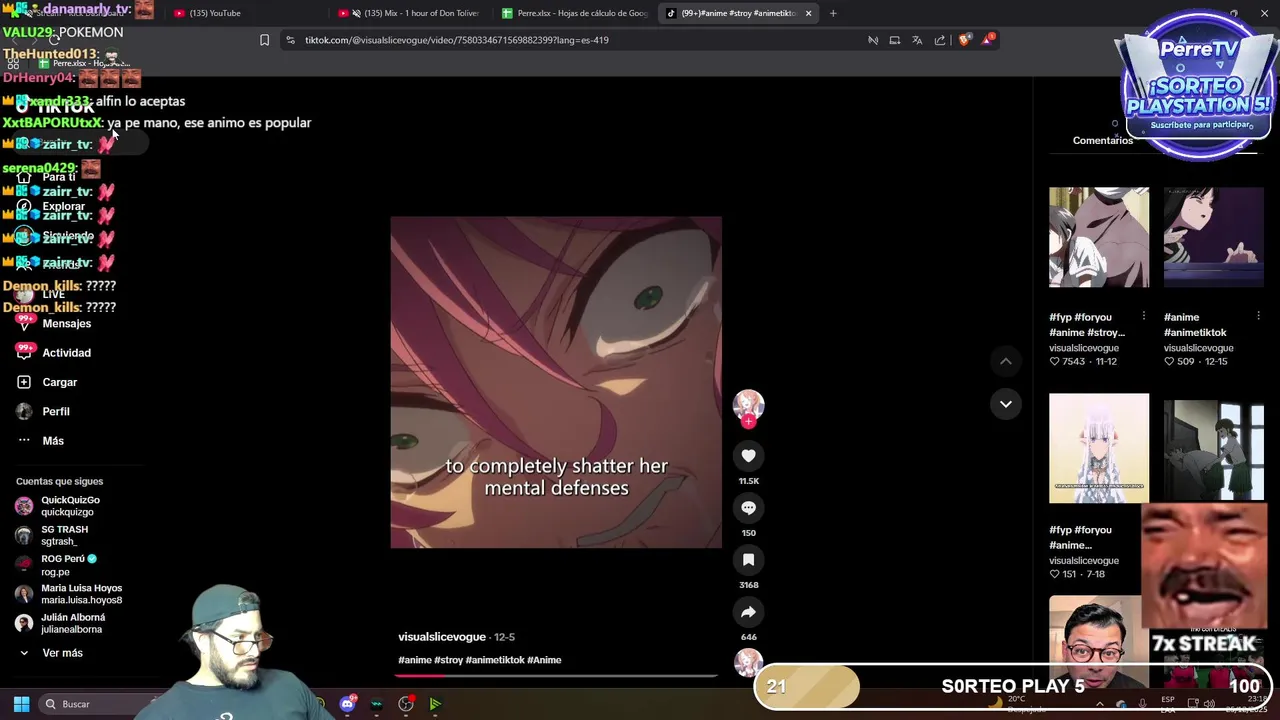This screenshot has width=1280, height=720.
Task: Open the creator avatar beside the video
Action: pyautogui.click(x=748, y=404)
